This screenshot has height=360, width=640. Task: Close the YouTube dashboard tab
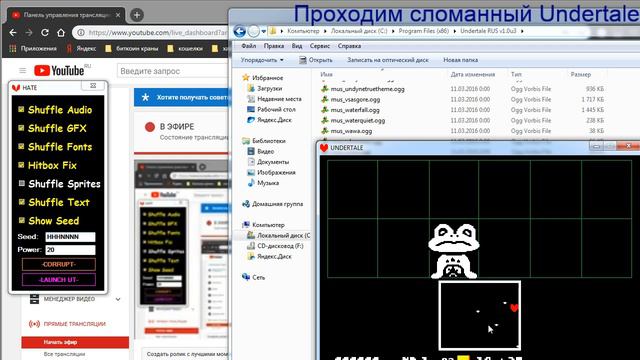tap(118, 15)
